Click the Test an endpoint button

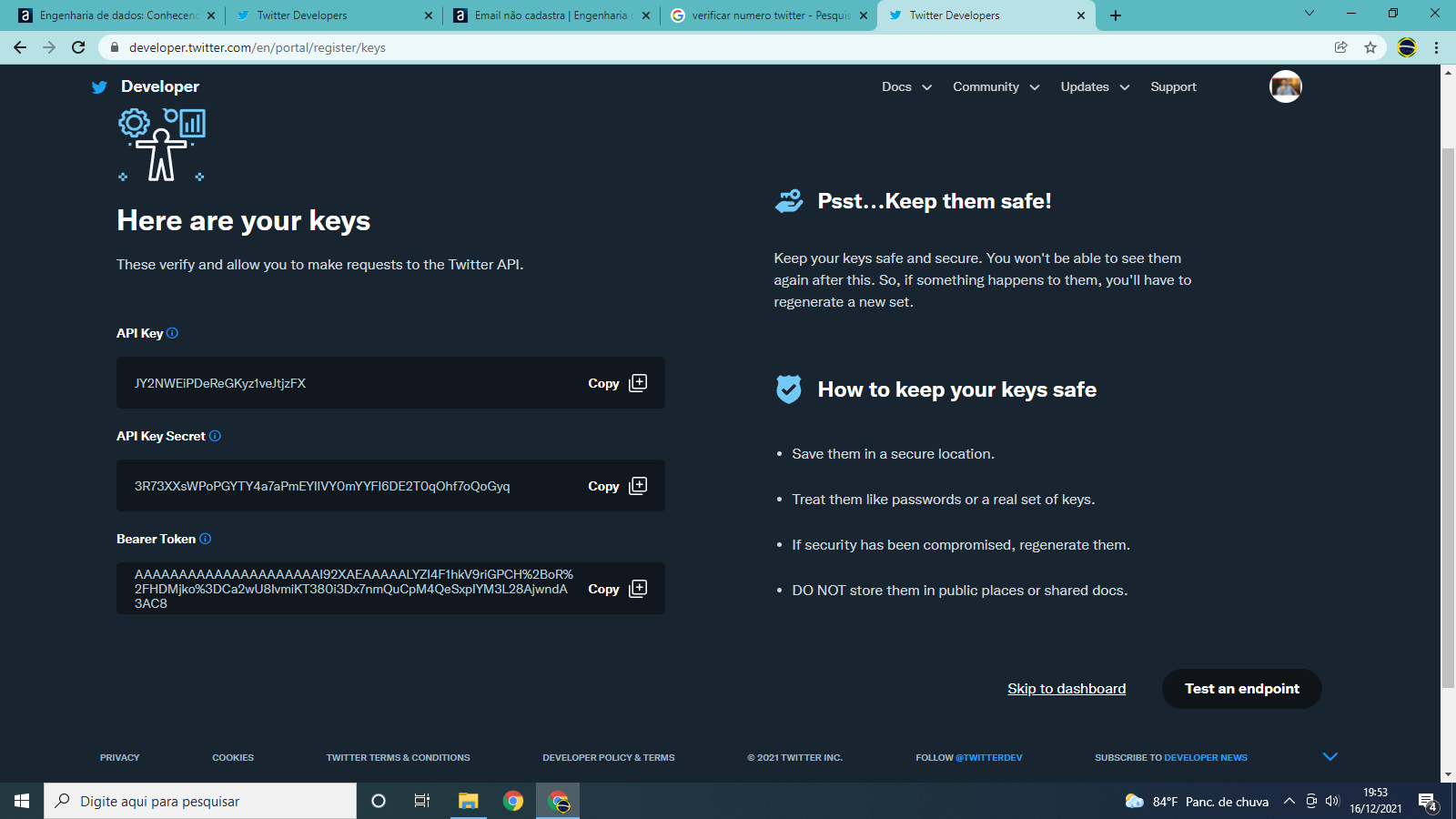1241,689
